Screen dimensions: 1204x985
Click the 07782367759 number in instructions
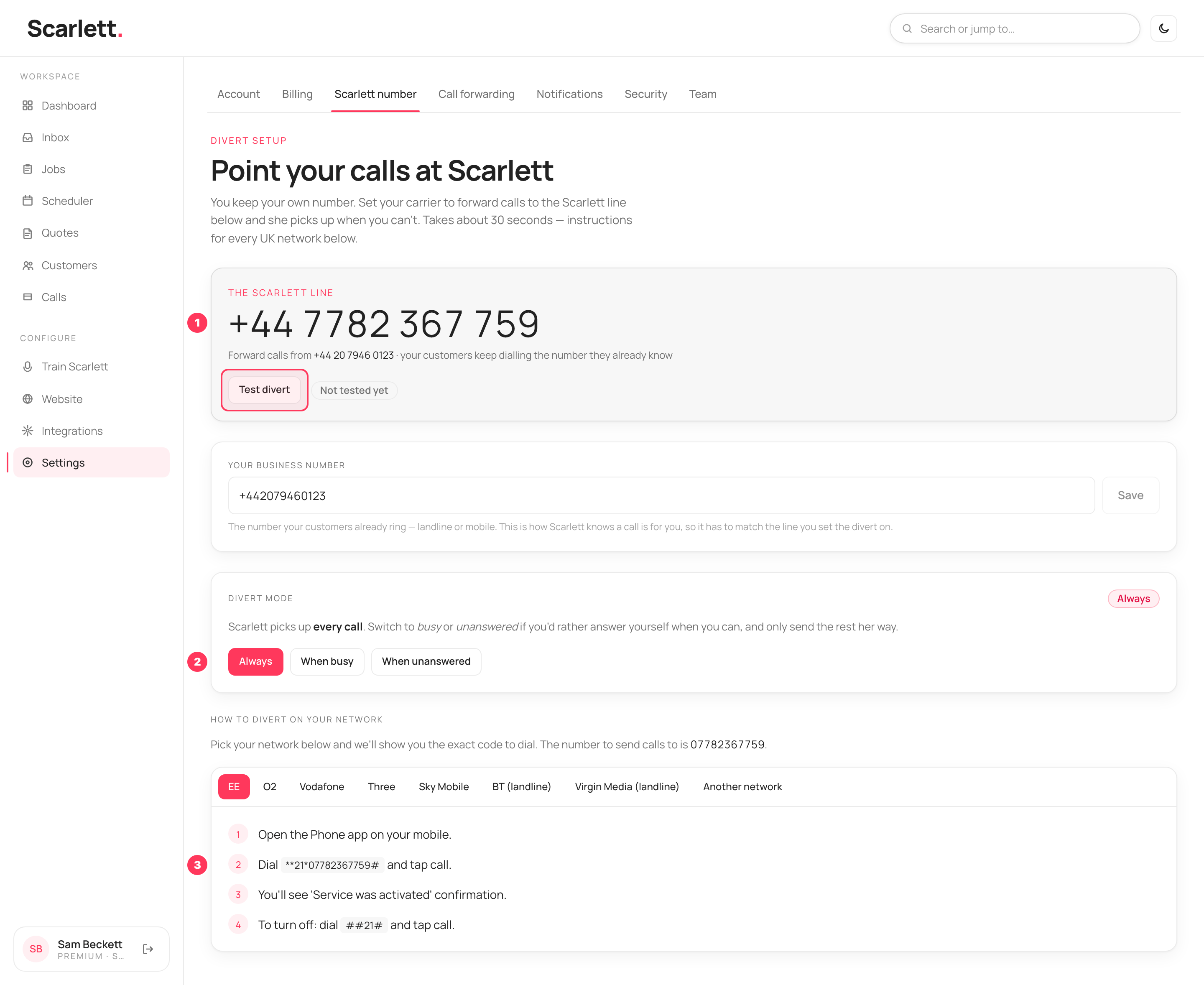pos(727,745)
